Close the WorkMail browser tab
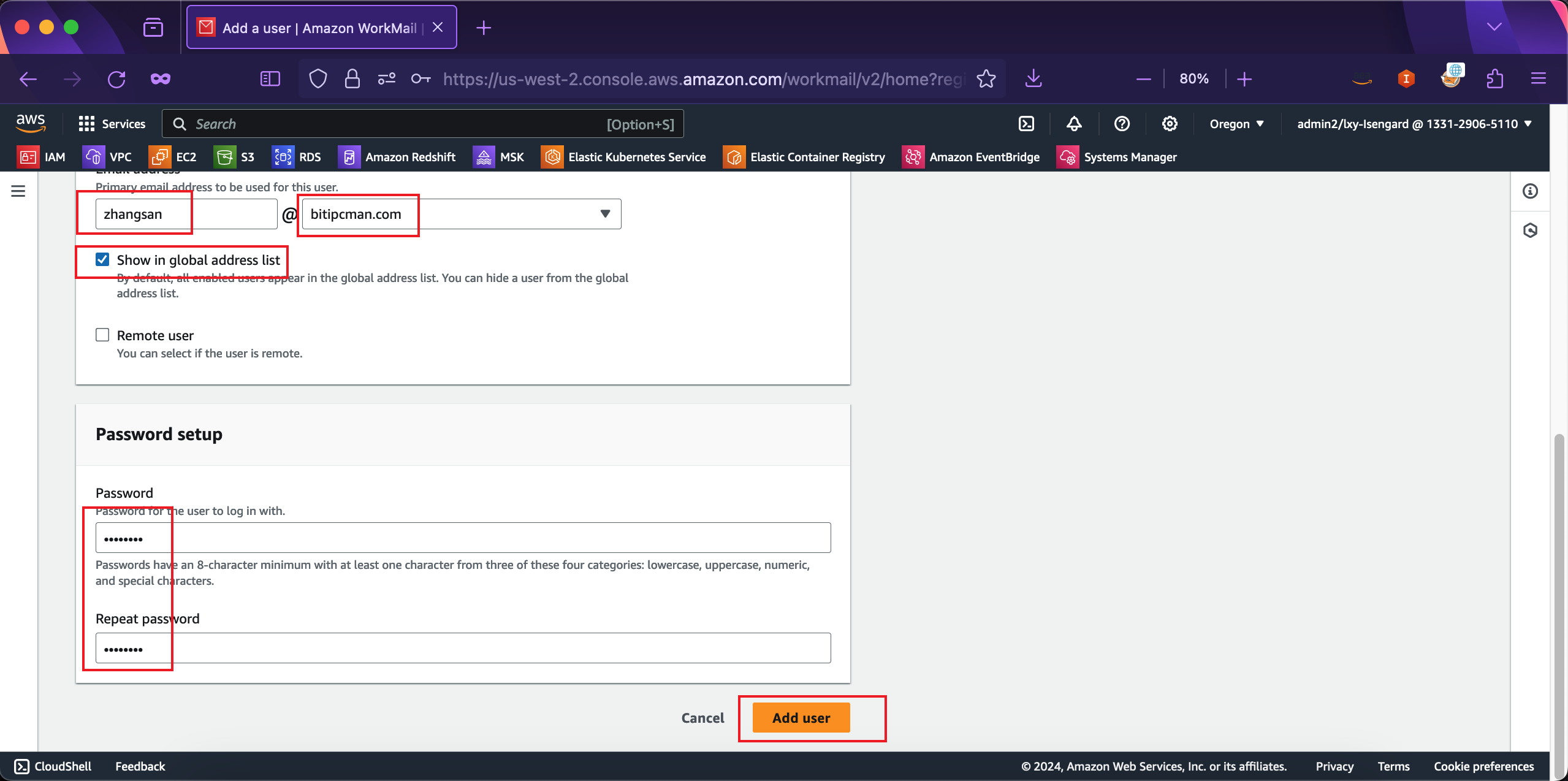Screen dimensions: 1568x781 tap(438, 28)
